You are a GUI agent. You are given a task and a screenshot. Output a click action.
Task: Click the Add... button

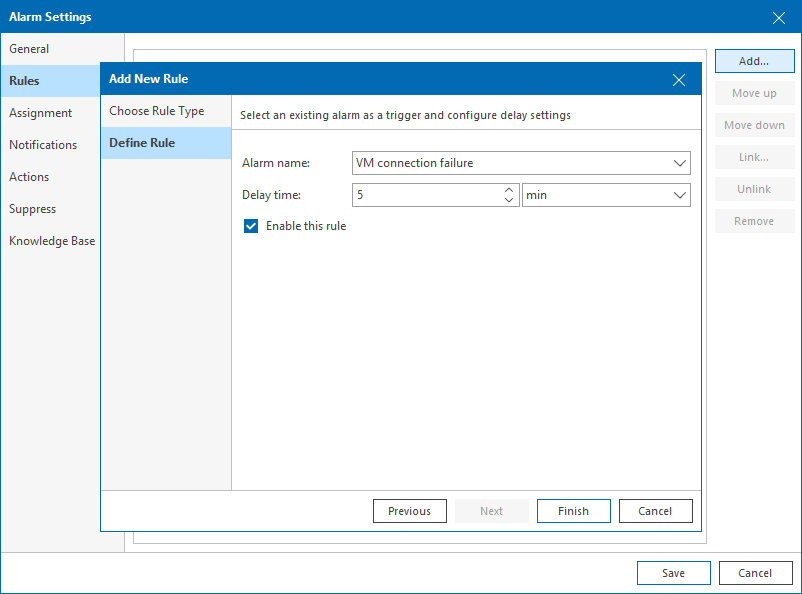(x=754, y=61)
